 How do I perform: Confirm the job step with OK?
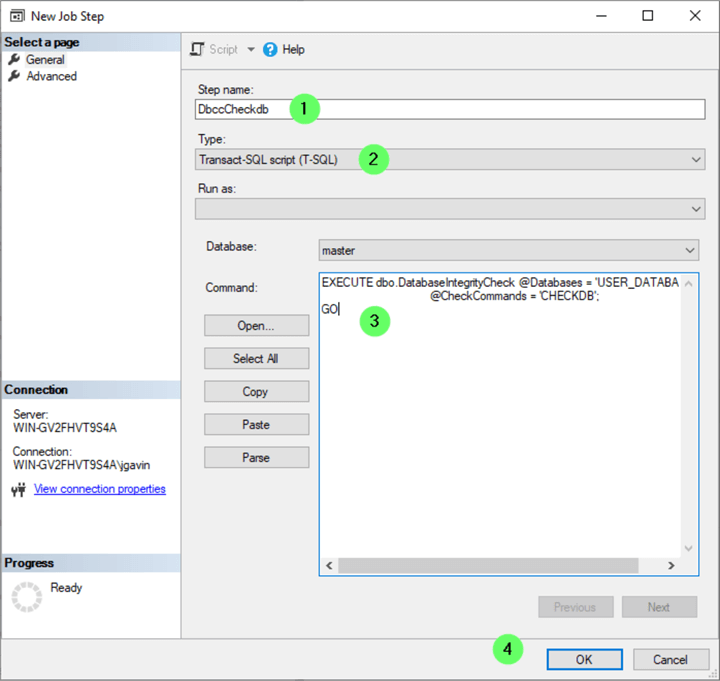584,660
